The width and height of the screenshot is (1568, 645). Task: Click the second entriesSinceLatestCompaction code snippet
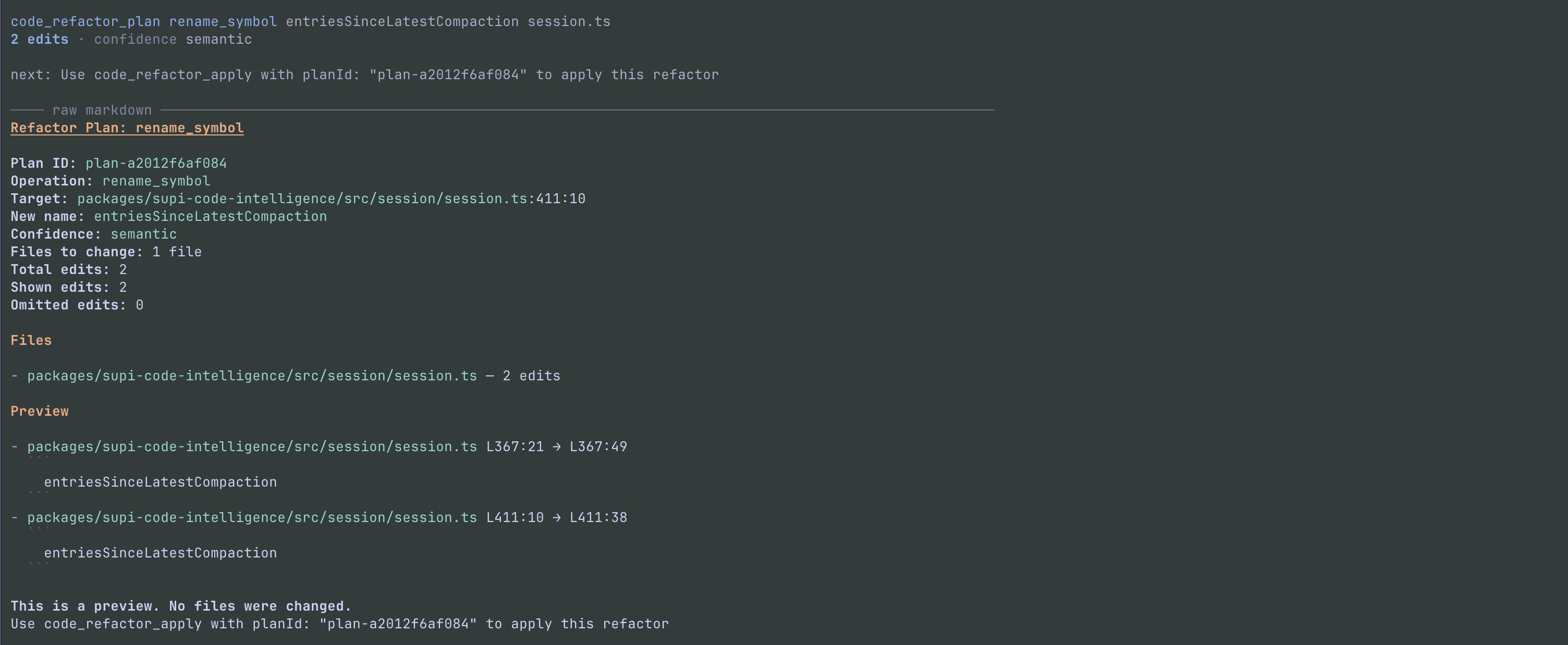coord(160,552)
